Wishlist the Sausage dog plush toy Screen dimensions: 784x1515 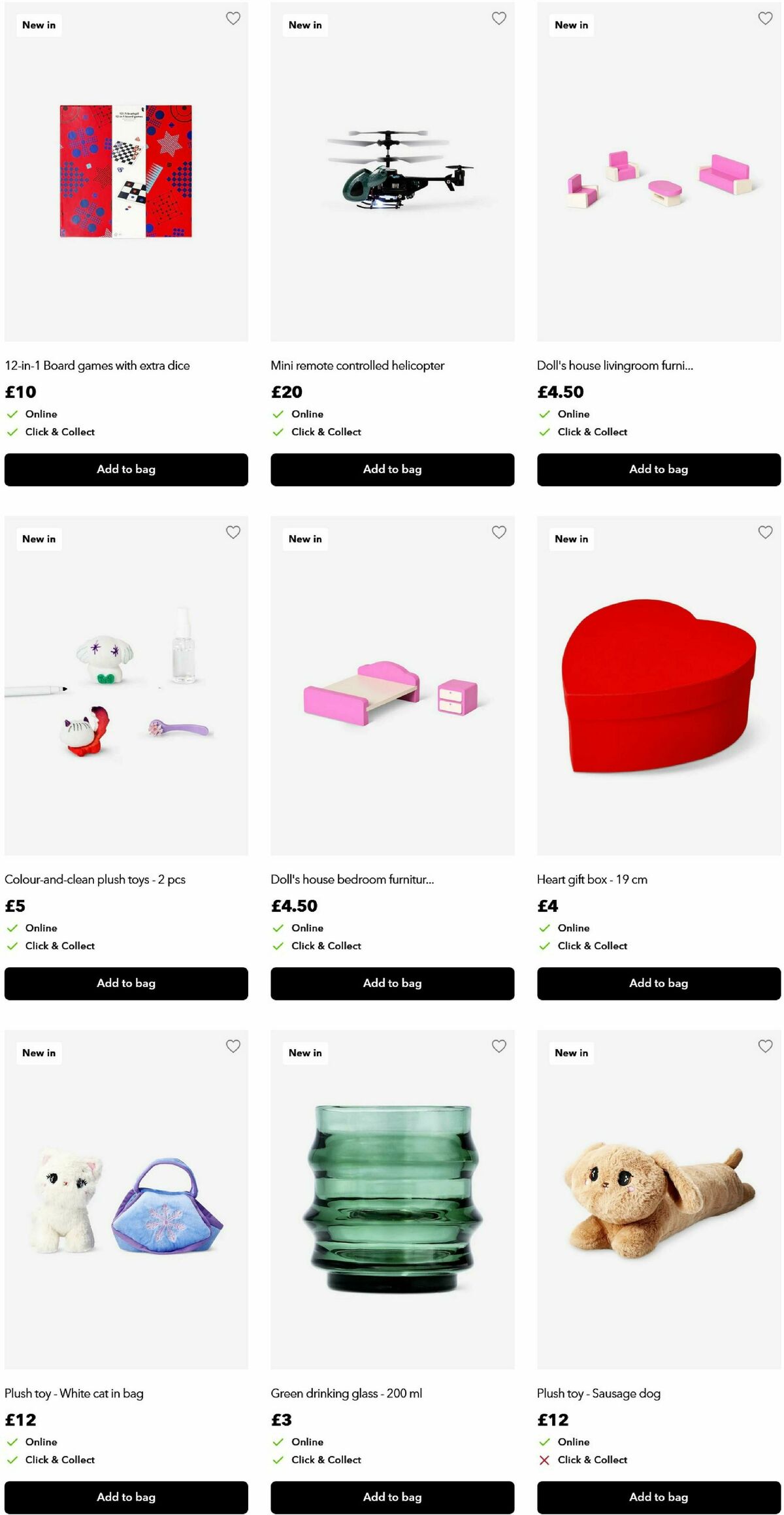[765, 1046]
